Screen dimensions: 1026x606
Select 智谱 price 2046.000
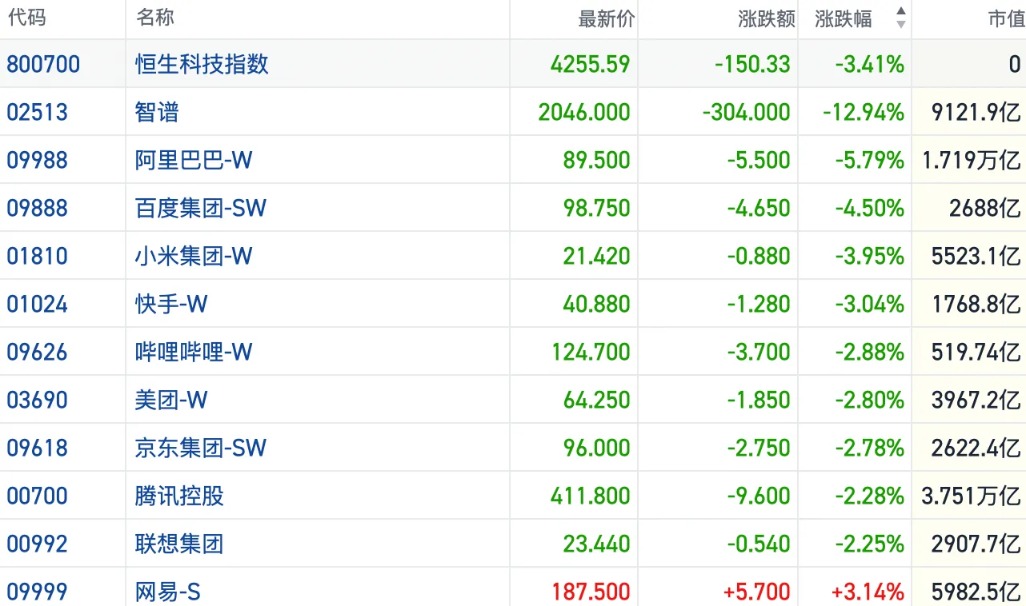tap(584, 112)
